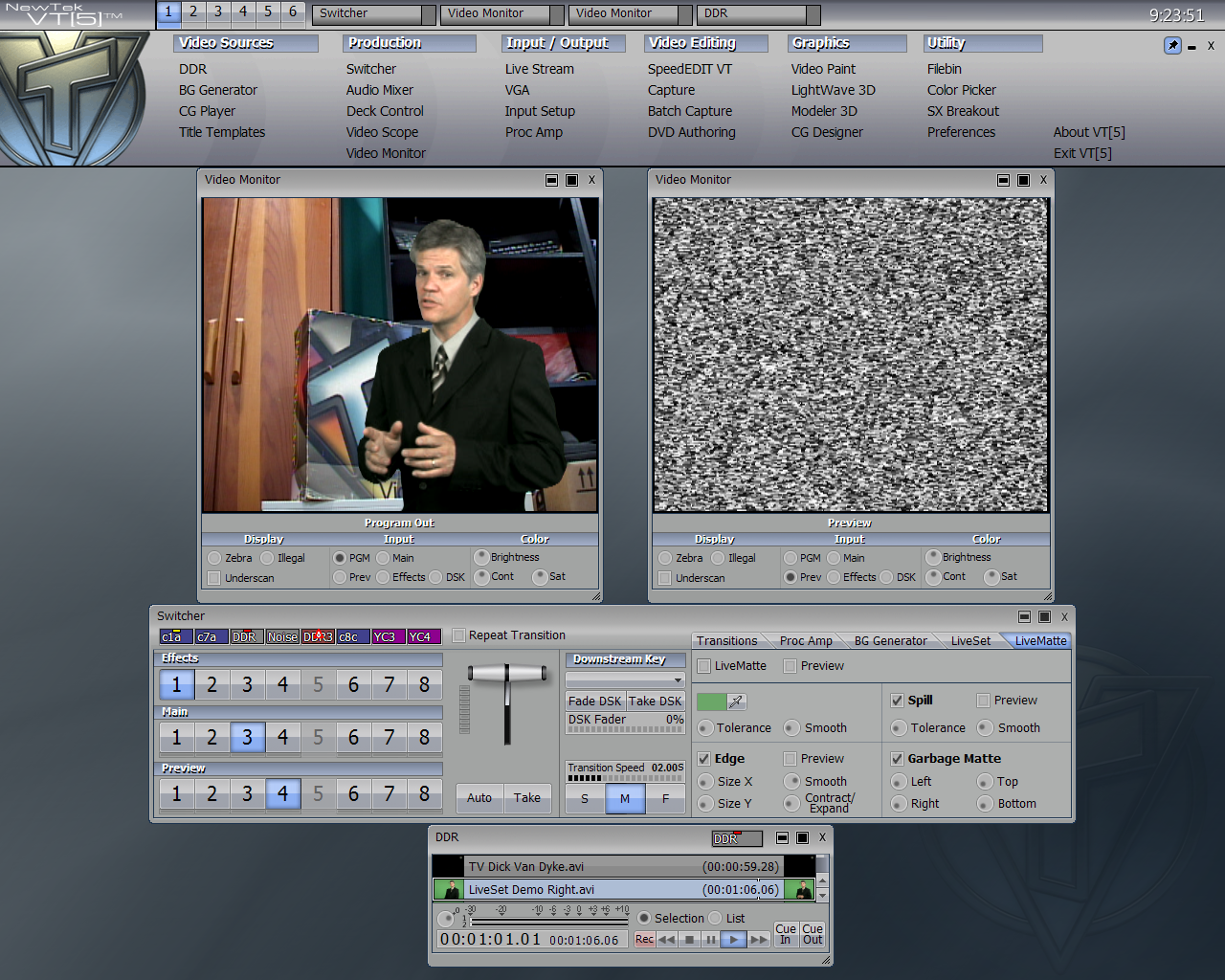Click the Edge Size X knob

pyautogui.click(x=706, y=782)
